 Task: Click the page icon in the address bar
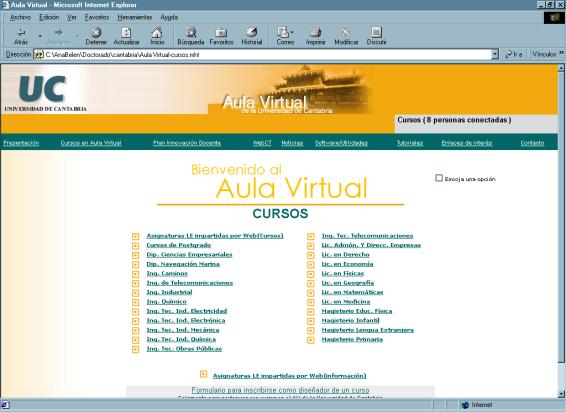39,55
